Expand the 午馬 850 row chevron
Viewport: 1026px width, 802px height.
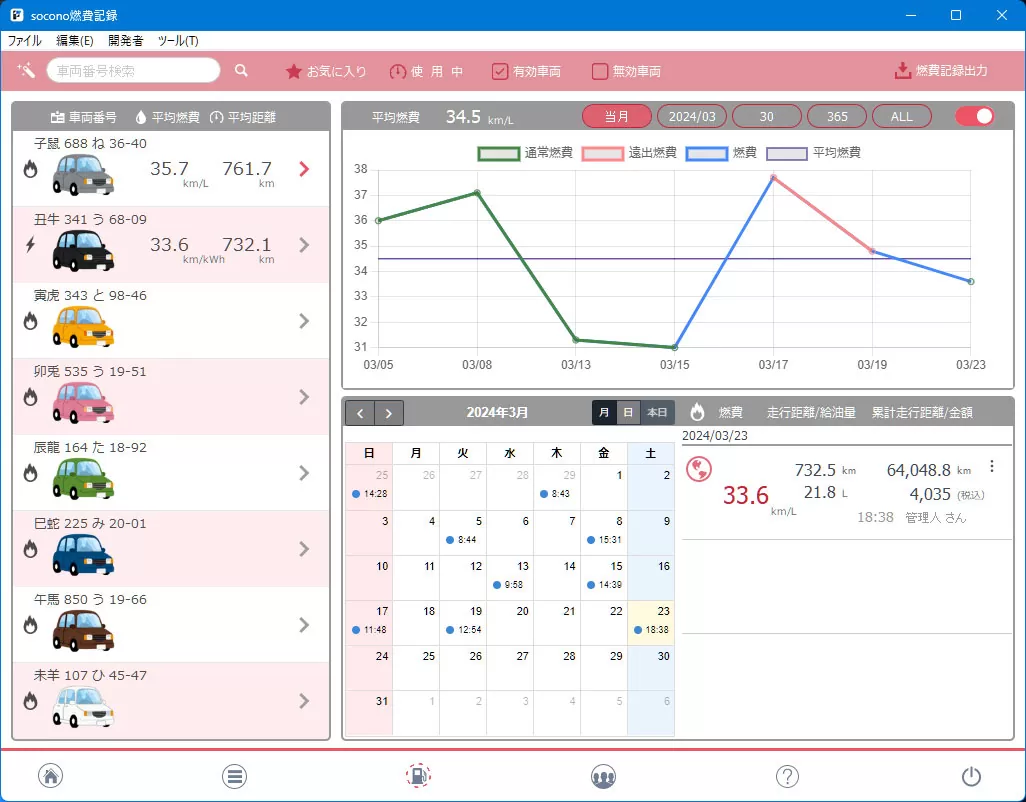pyautogui.click(x=304, y=624)
